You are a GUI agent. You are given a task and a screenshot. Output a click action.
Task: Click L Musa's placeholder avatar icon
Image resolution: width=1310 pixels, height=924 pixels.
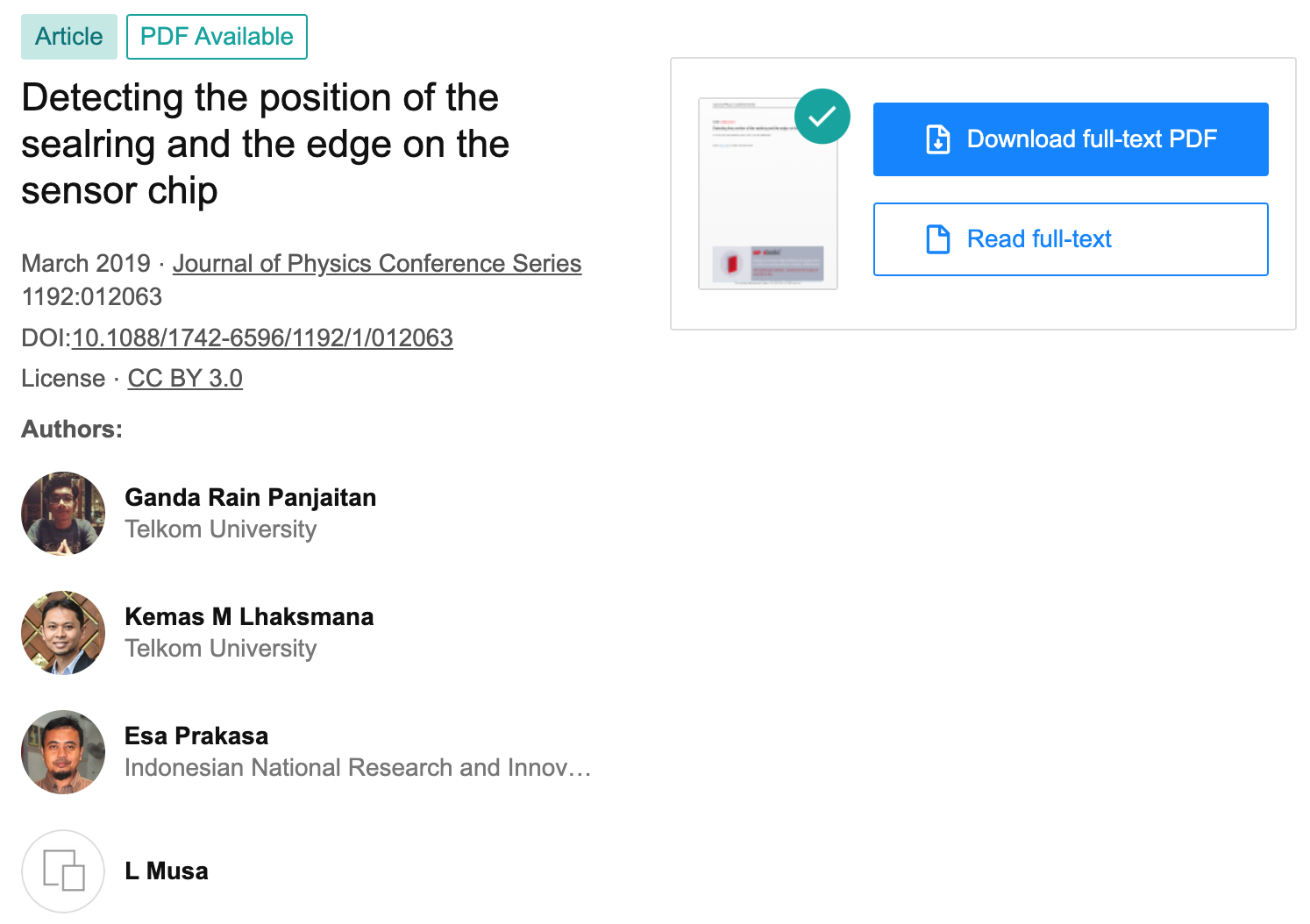point(63,871)
